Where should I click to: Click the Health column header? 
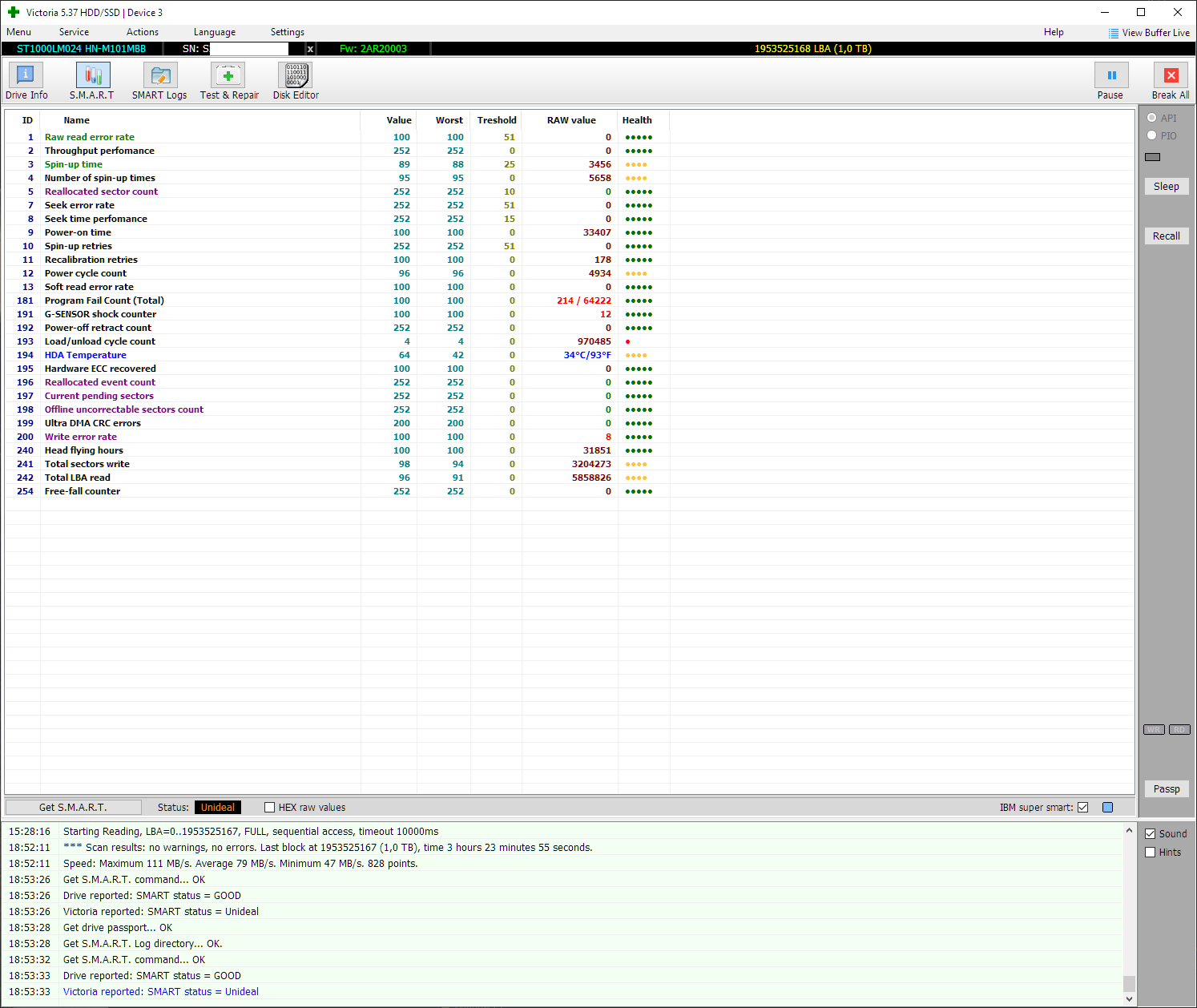(637, 120)
